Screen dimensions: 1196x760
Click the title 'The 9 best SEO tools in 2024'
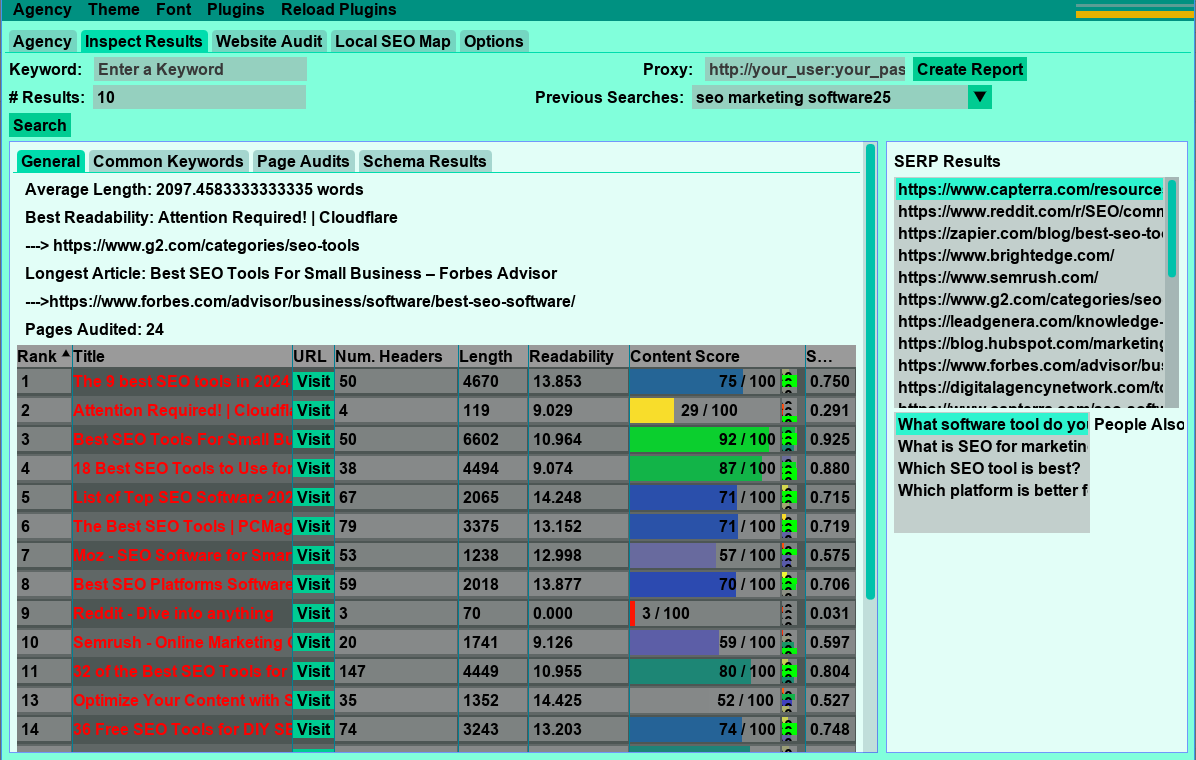(182, 382)
